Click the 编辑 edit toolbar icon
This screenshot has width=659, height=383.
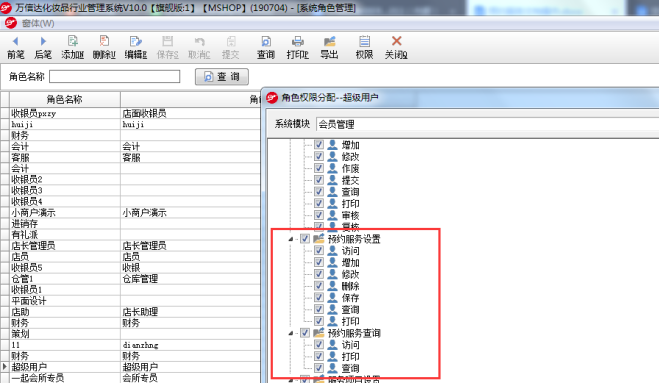click(x=135, y=47)
